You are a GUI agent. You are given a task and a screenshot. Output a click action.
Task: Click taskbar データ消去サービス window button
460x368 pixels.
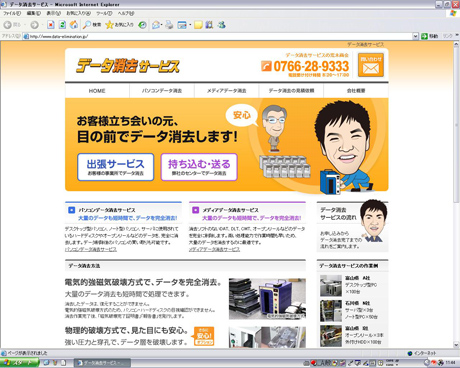pos(102,363)
